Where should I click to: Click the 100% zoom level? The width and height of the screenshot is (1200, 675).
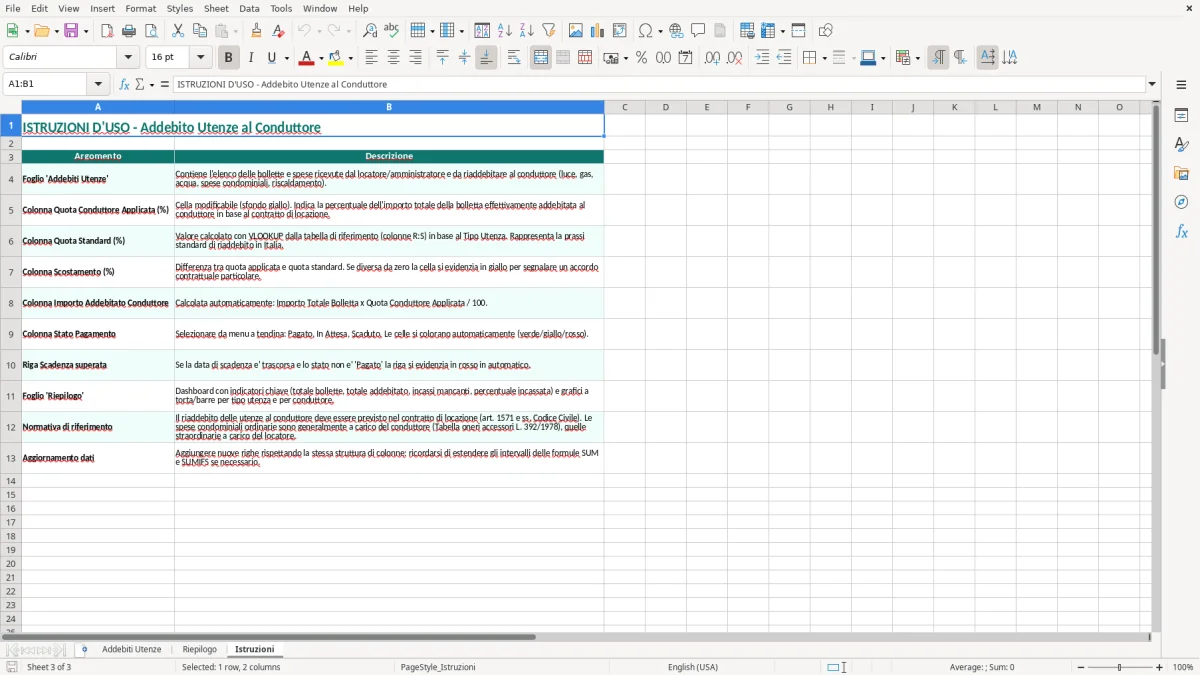pos(1183,667)
